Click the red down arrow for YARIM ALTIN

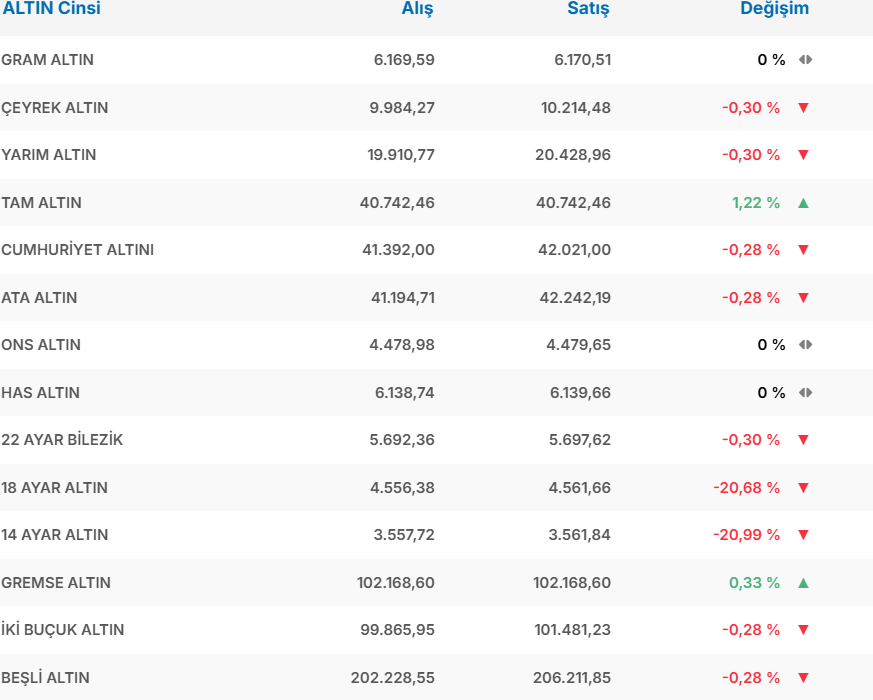(803, 155)
